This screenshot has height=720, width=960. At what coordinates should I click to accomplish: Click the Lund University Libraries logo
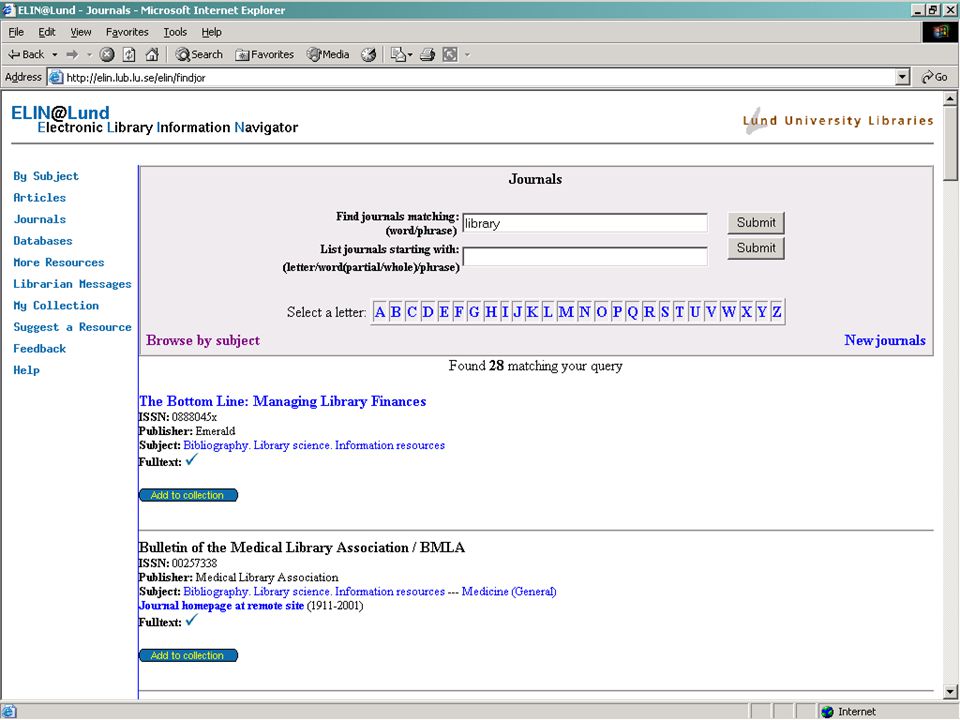[838, 121]
